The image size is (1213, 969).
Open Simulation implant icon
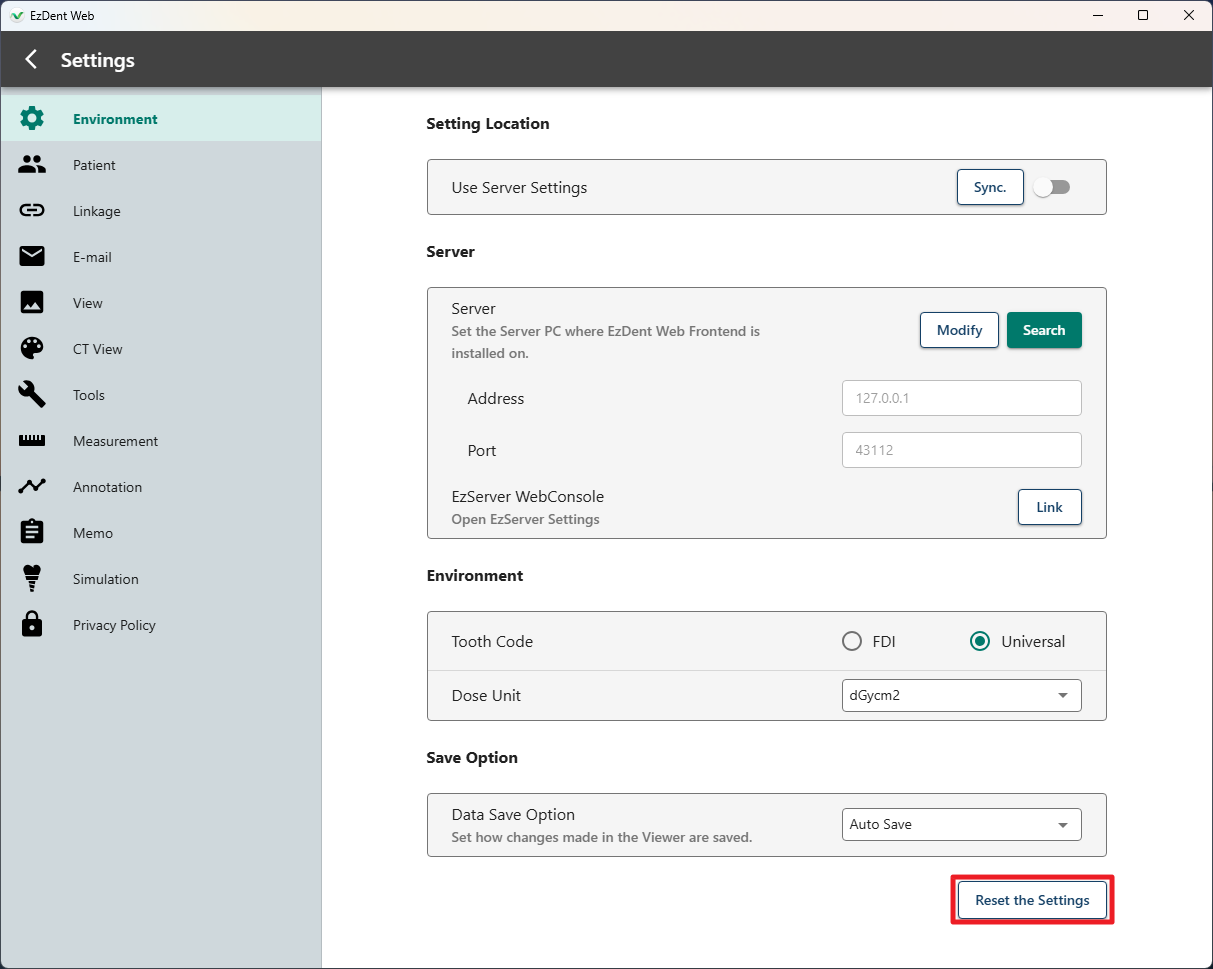(x=32, y=579)
